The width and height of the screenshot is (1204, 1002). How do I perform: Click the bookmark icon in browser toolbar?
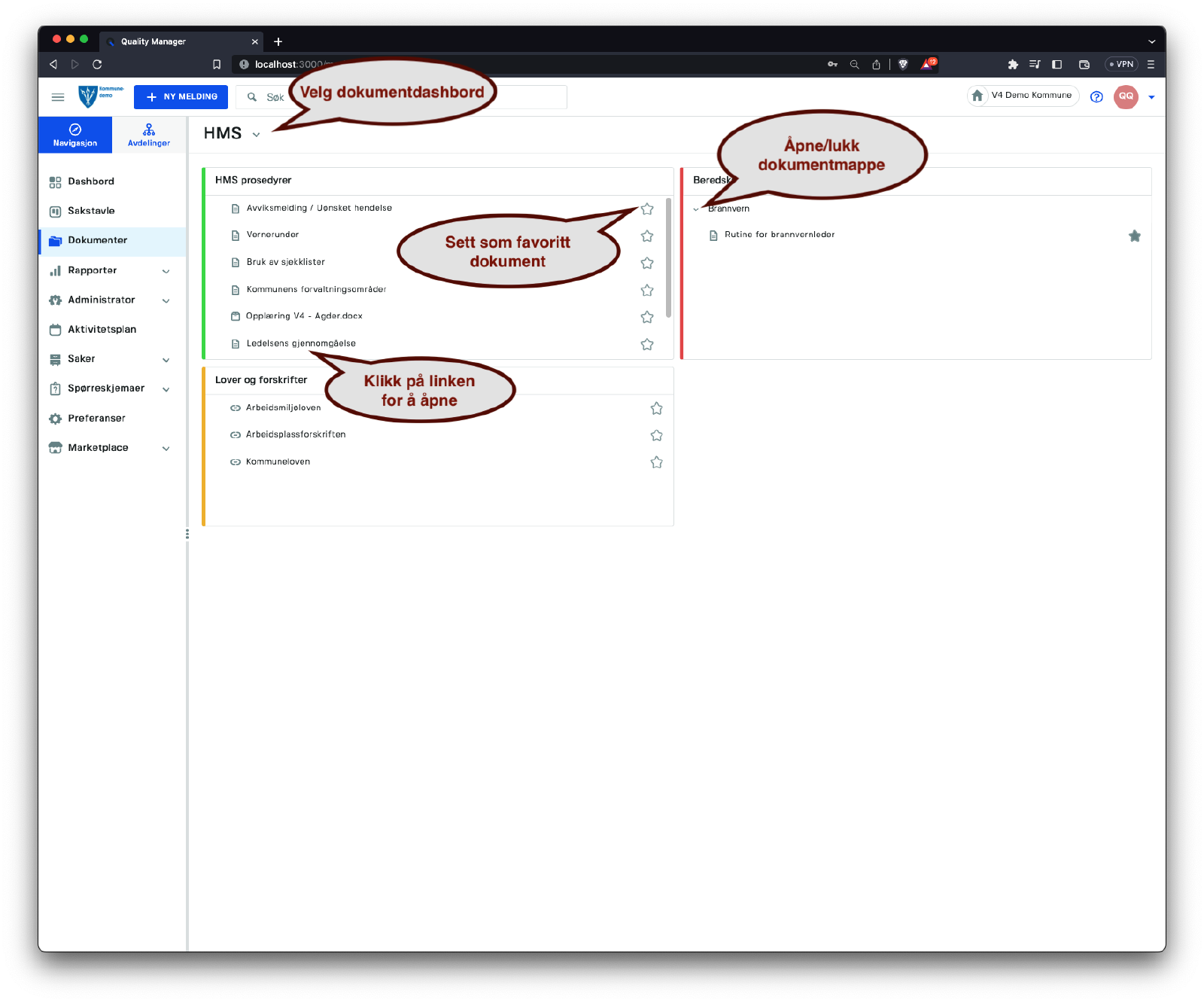click(x=217, y=65)
